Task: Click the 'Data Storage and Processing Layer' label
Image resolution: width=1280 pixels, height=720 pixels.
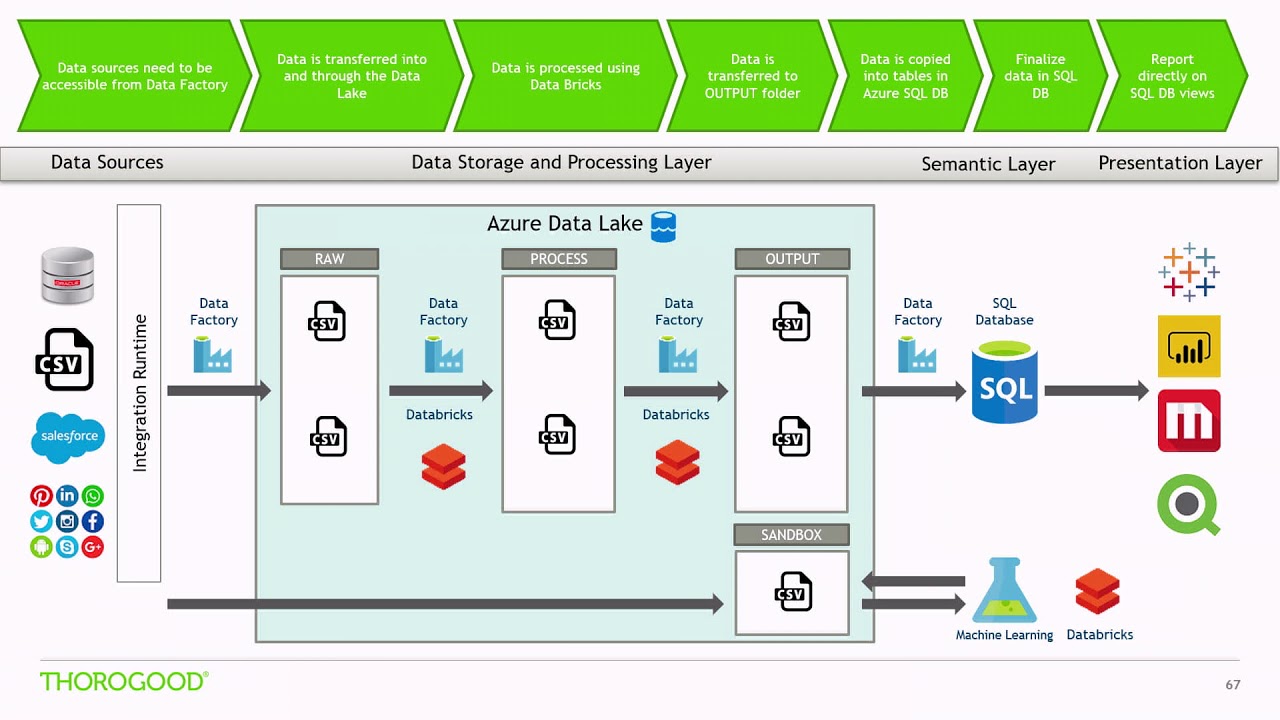Action: click(561, 162)
